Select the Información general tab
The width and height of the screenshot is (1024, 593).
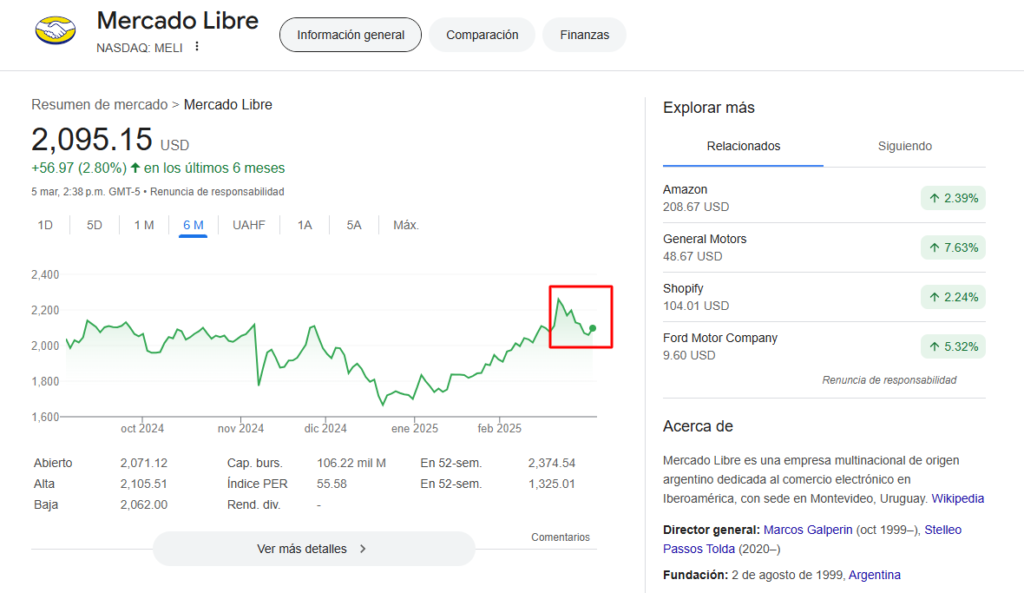(351, 35)
